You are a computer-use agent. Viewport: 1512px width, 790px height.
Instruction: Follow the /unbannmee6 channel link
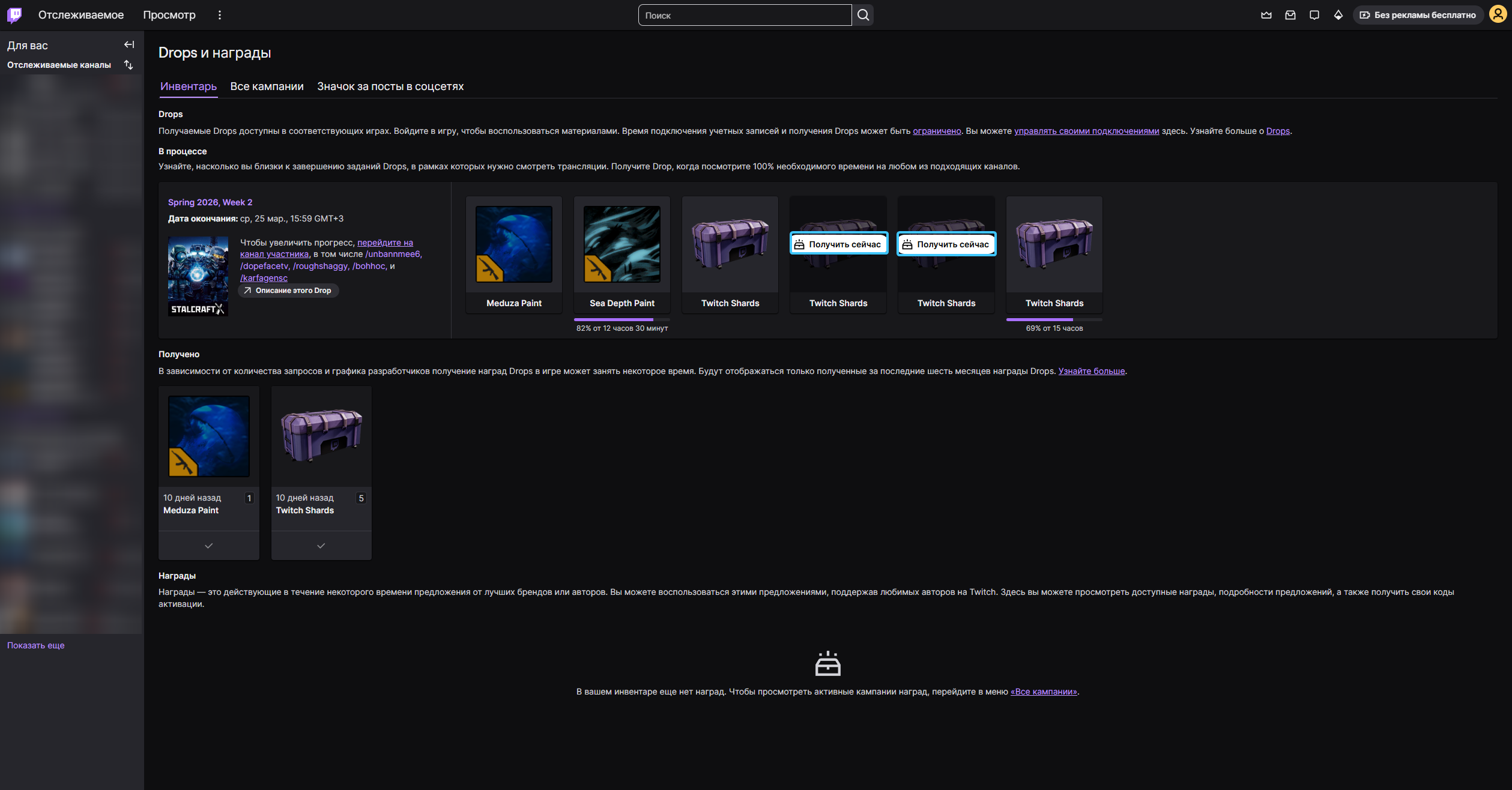tap(393, 254)
